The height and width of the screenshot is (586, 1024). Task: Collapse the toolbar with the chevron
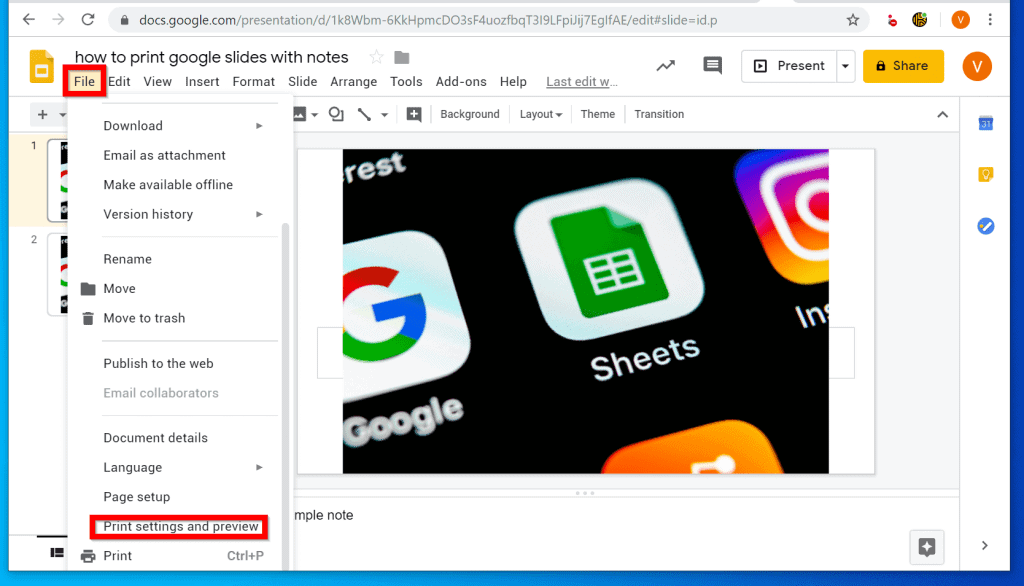(x=942, y=114)
